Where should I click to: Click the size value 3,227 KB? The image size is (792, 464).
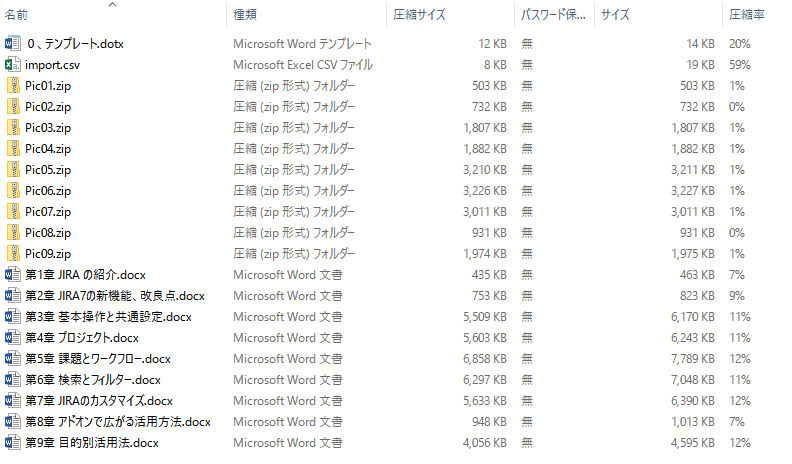click(x=692, y=191)
